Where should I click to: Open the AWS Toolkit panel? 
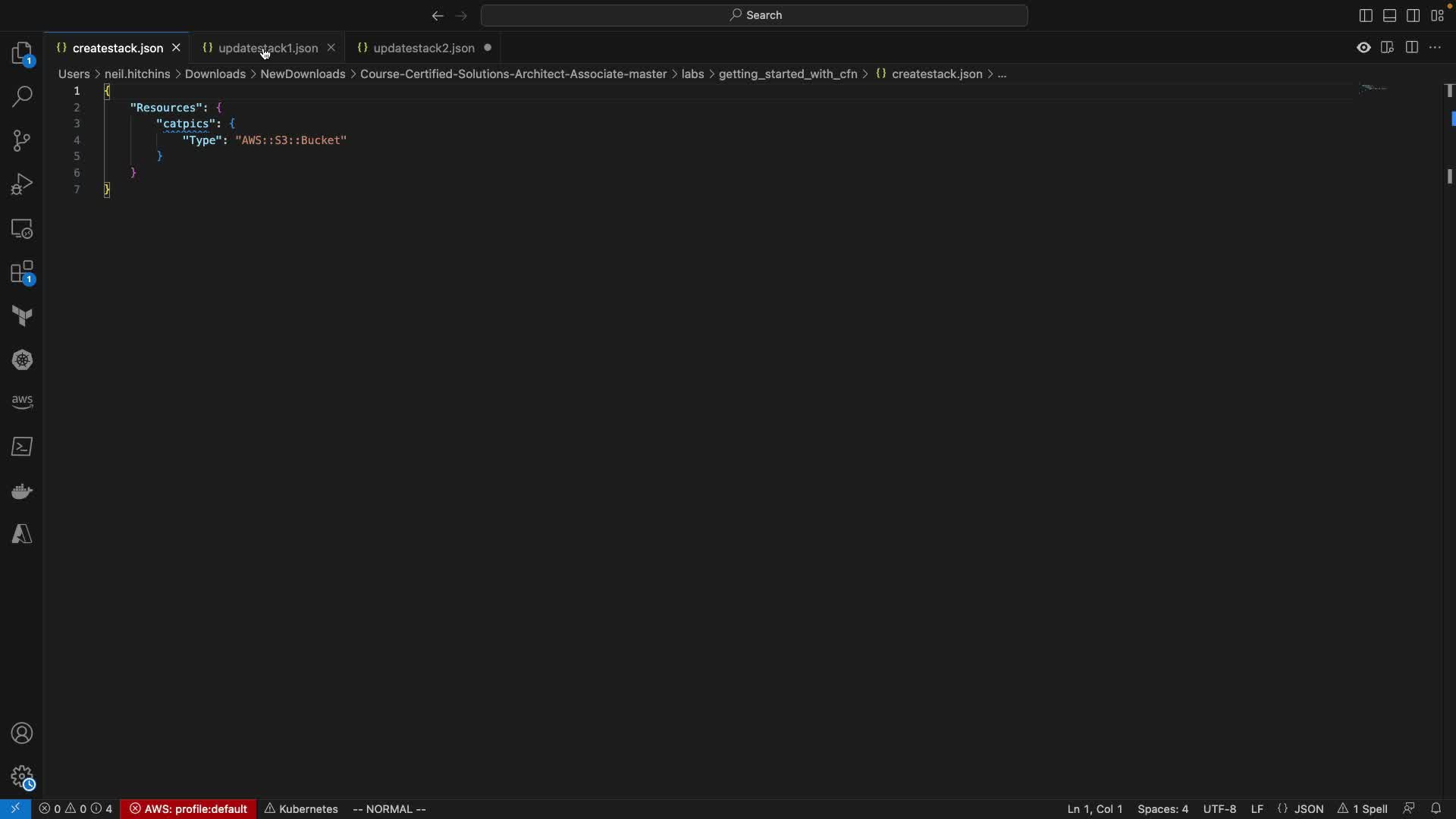[x=22, y=402]
